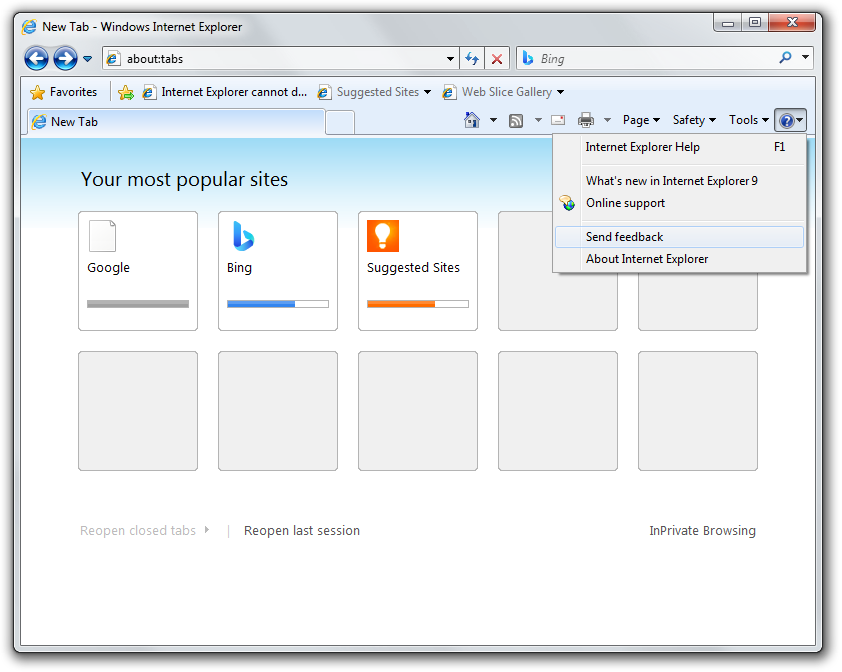Click the Bing logo icon in search box
842x672 pixels.
528,58
